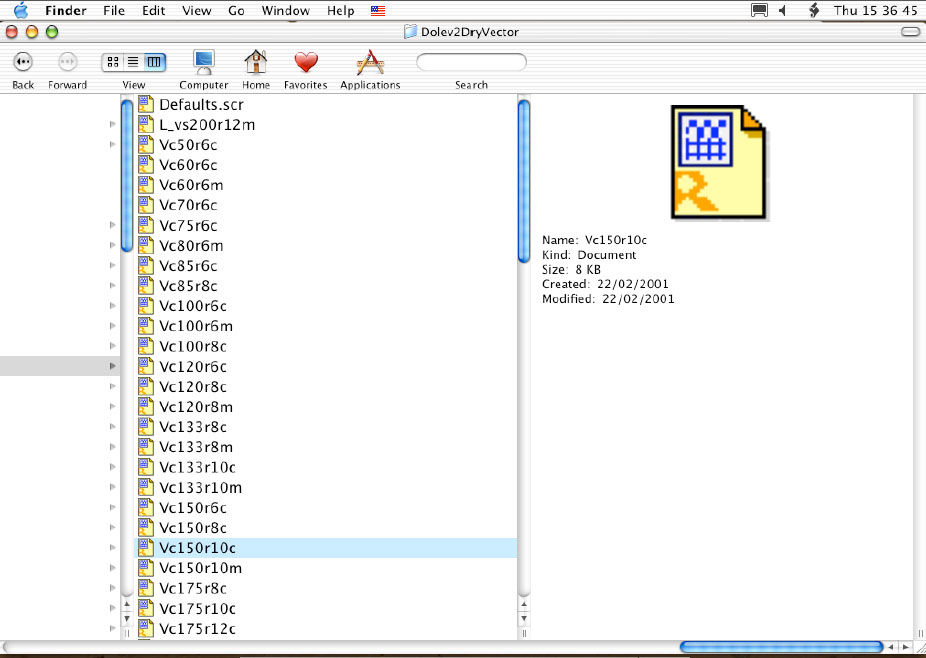Select the Vc100r8c file icon

(146, 346)
